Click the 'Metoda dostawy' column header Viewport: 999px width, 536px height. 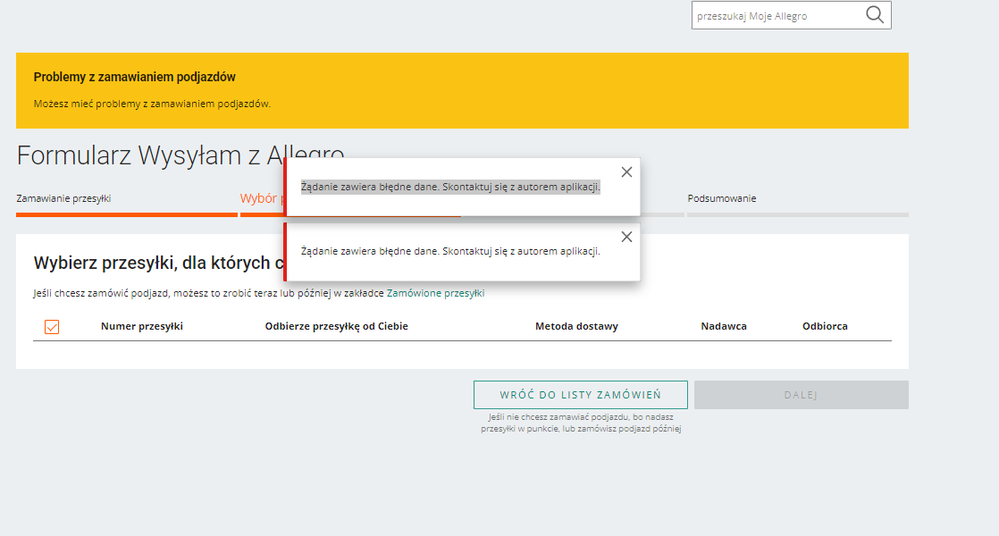click(576, 326)
